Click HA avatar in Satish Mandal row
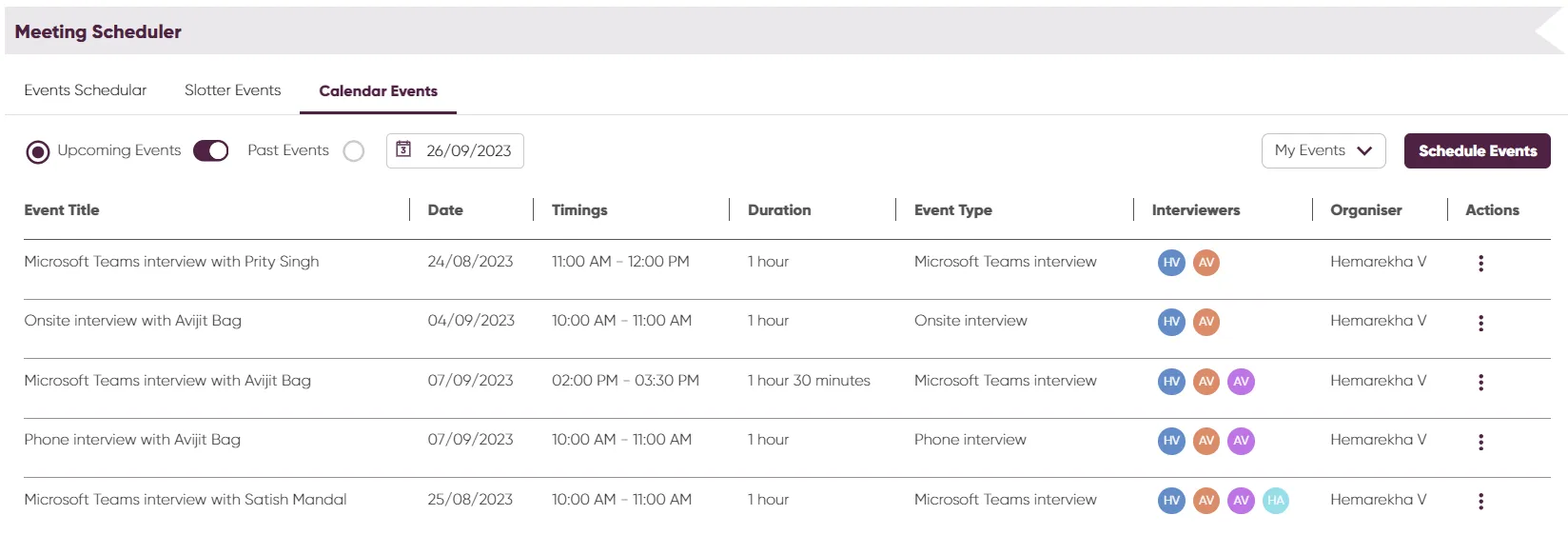 point(1276,501)
